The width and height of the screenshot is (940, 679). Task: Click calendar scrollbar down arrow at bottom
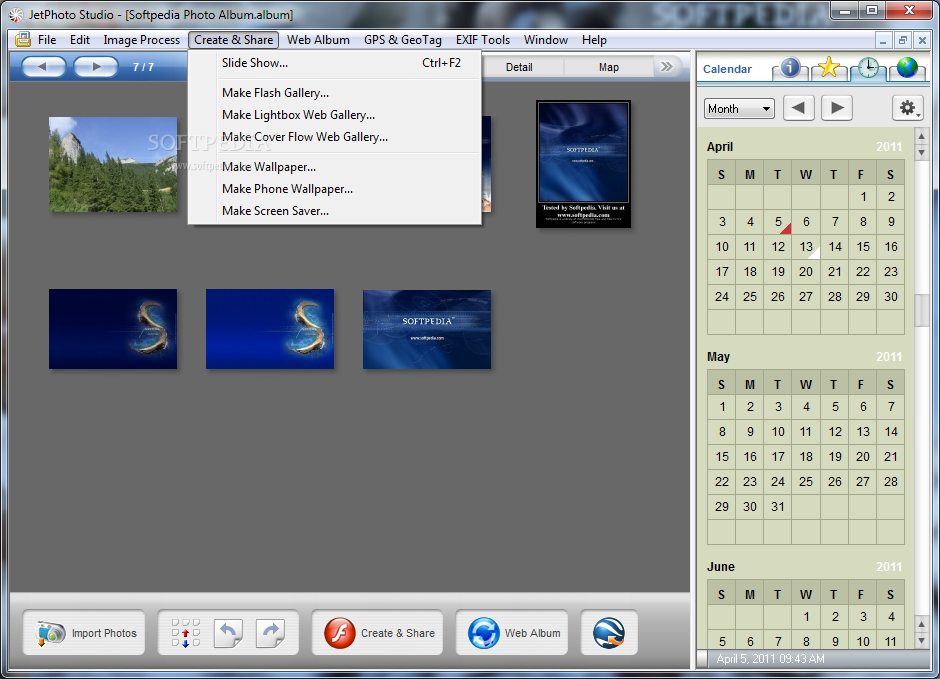(921, 641)
